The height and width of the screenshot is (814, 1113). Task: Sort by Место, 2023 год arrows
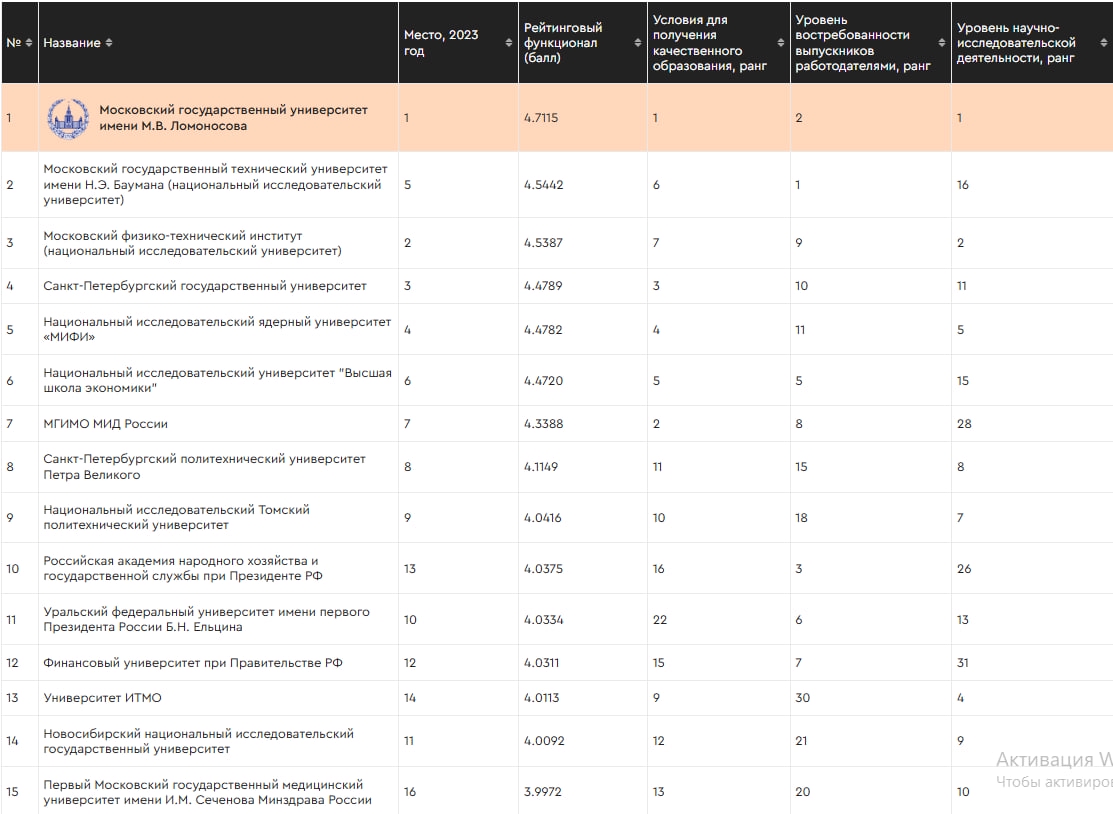click(508, 43)
